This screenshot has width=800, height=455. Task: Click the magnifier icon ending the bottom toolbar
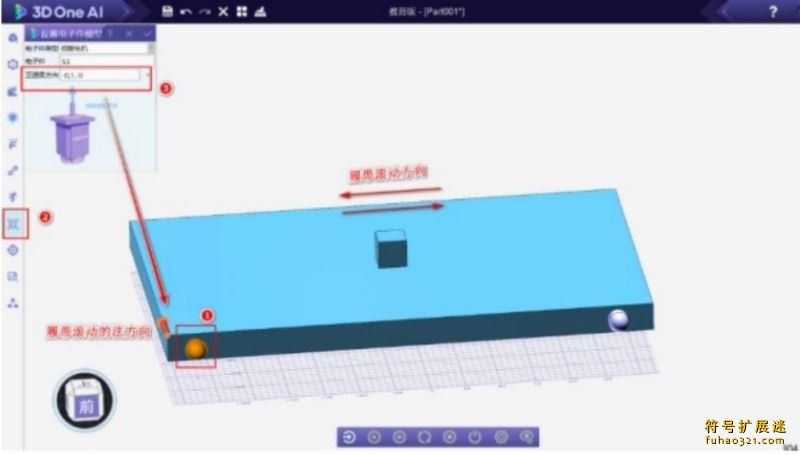527,437
